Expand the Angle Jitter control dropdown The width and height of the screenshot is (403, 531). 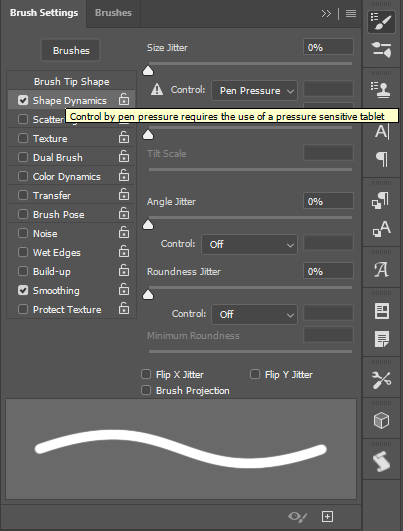click(250, 245)
